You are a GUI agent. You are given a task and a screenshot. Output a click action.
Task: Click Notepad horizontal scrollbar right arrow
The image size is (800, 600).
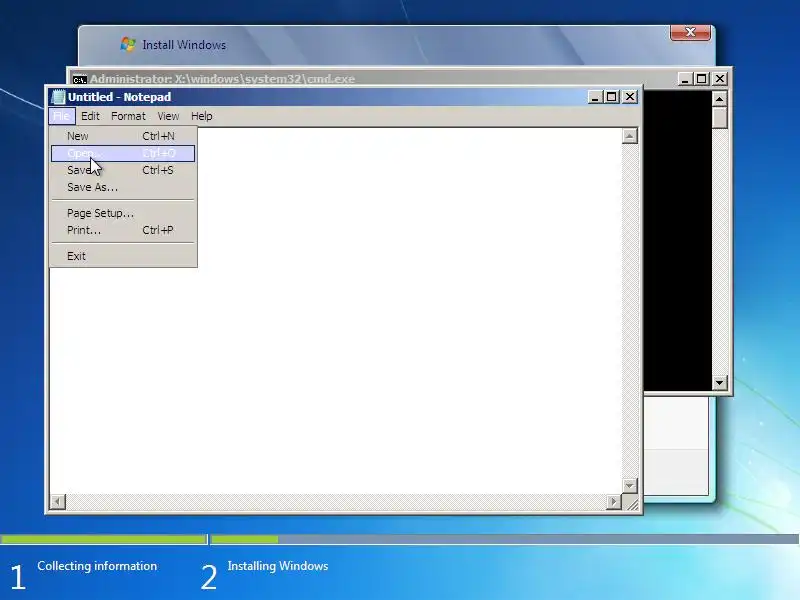(x=614, y=502)
